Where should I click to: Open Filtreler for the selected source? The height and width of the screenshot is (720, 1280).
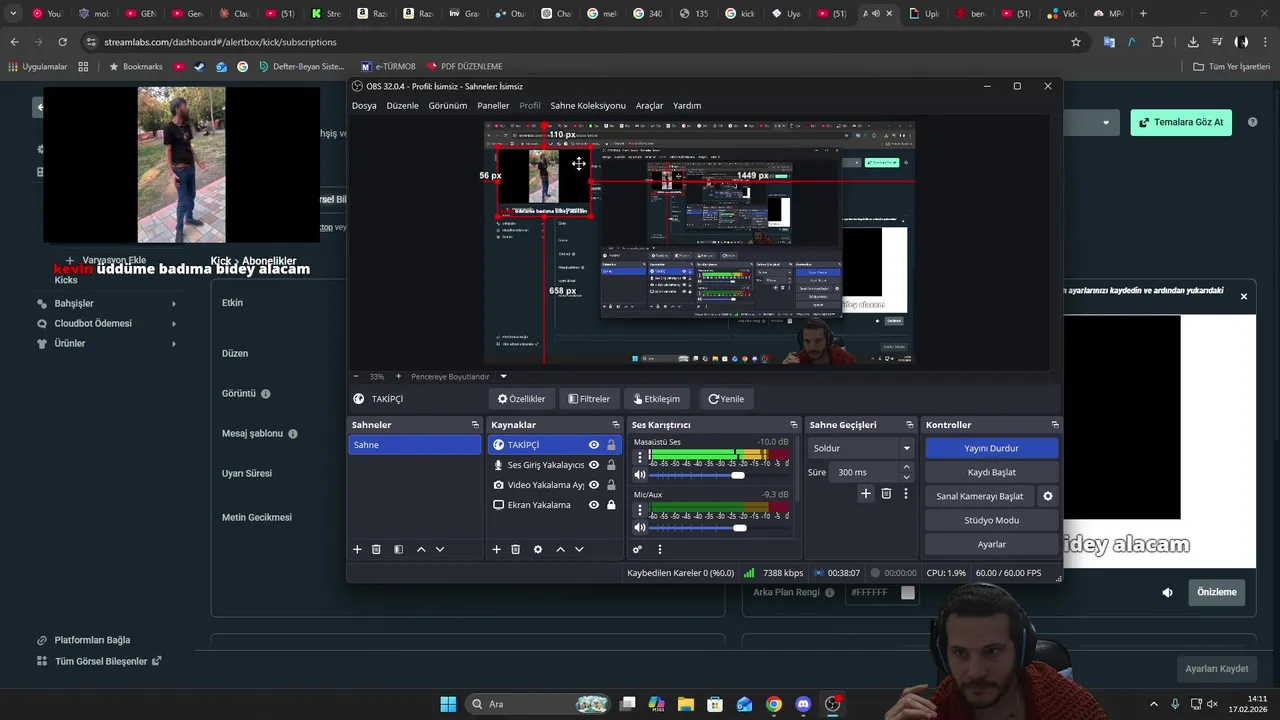point(589,398)
